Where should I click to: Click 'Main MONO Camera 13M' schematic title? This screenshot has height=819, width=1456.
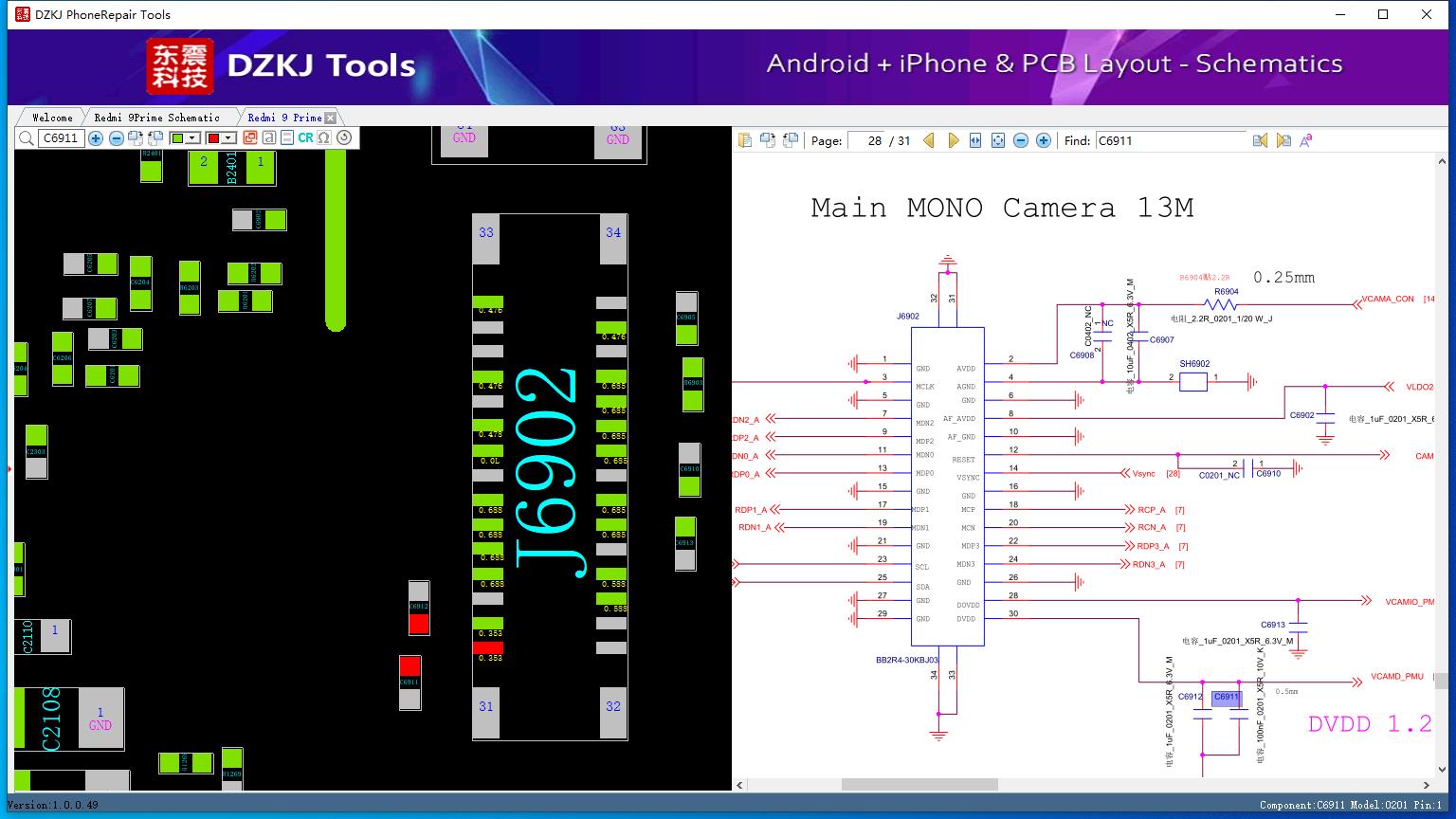pos(1002,208)
